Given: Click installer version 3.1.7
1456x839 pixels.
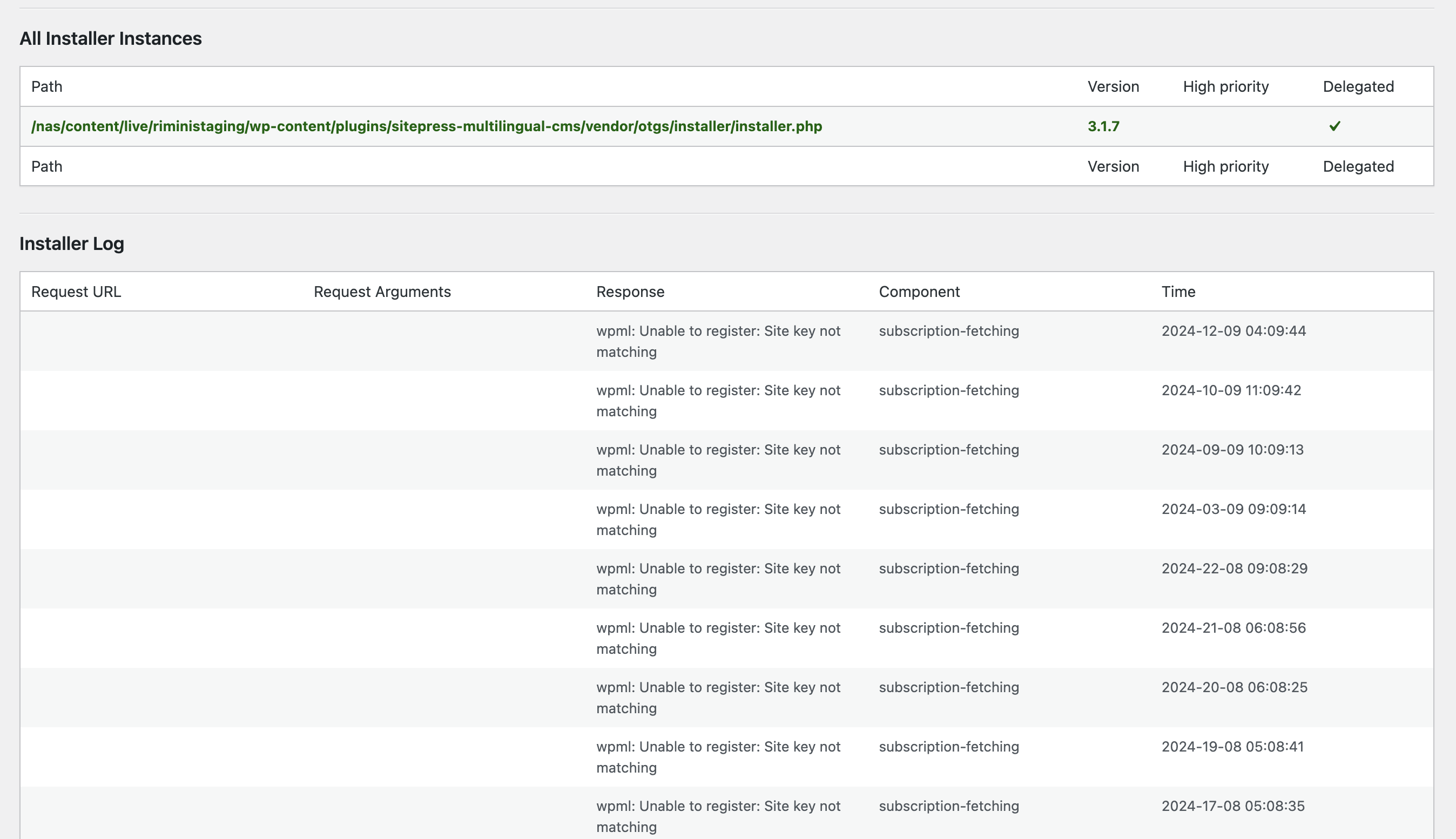Looking at the screenshot, I should [x=1103, y=126].
